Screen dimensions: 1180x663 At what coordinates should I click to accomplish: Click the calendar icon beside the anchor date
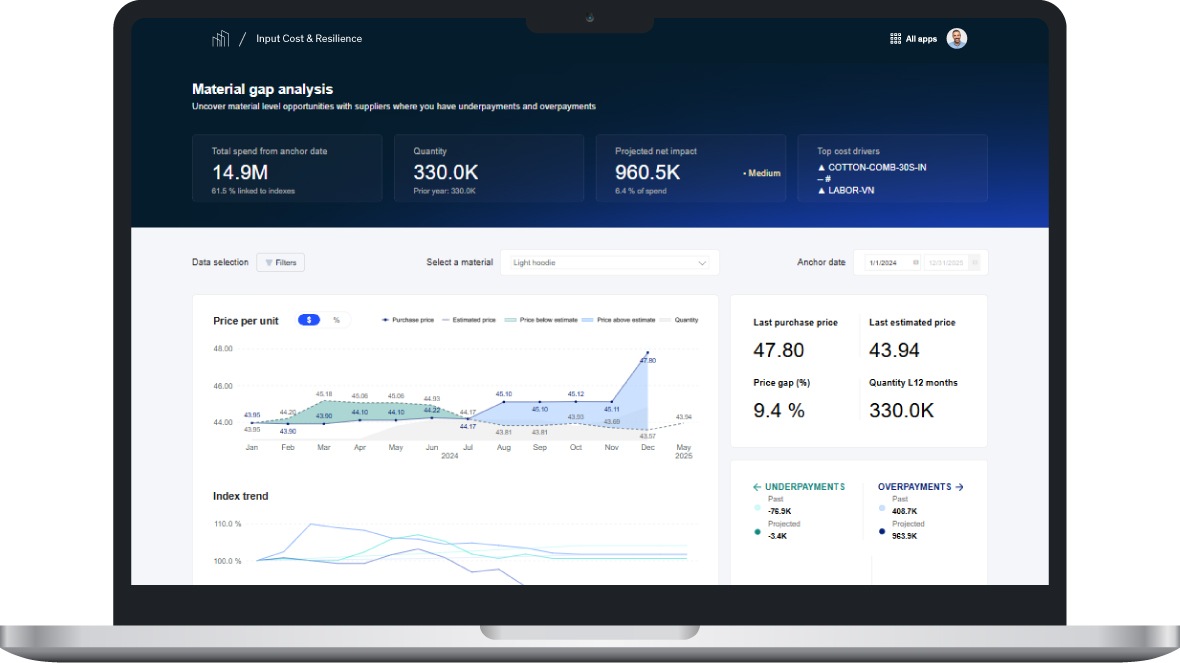[915, 262]
